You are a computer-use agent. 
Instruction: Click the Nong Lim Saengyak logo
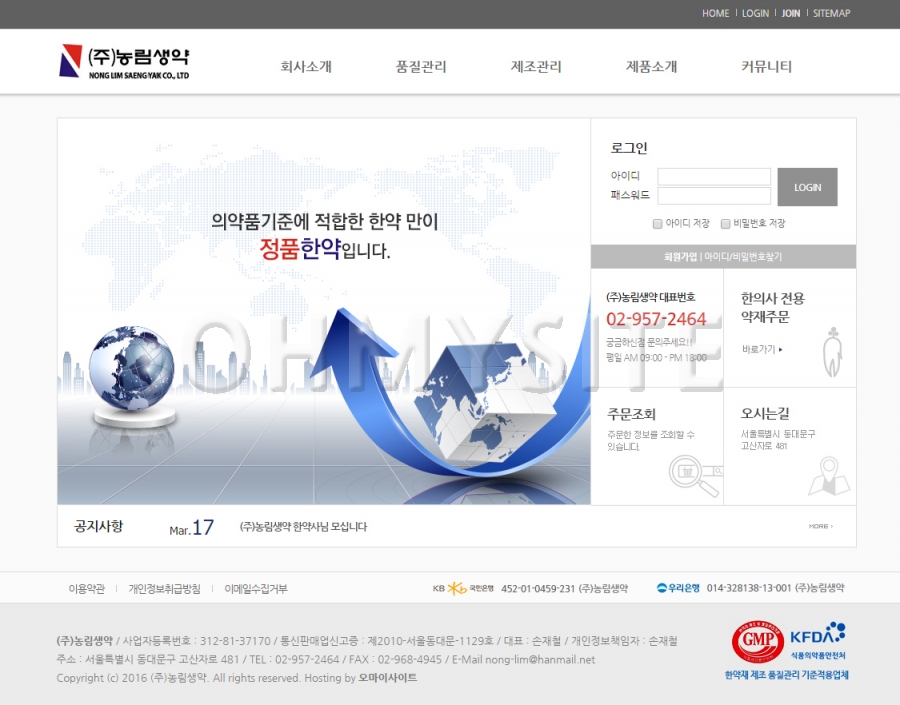(x=123, y=61)
